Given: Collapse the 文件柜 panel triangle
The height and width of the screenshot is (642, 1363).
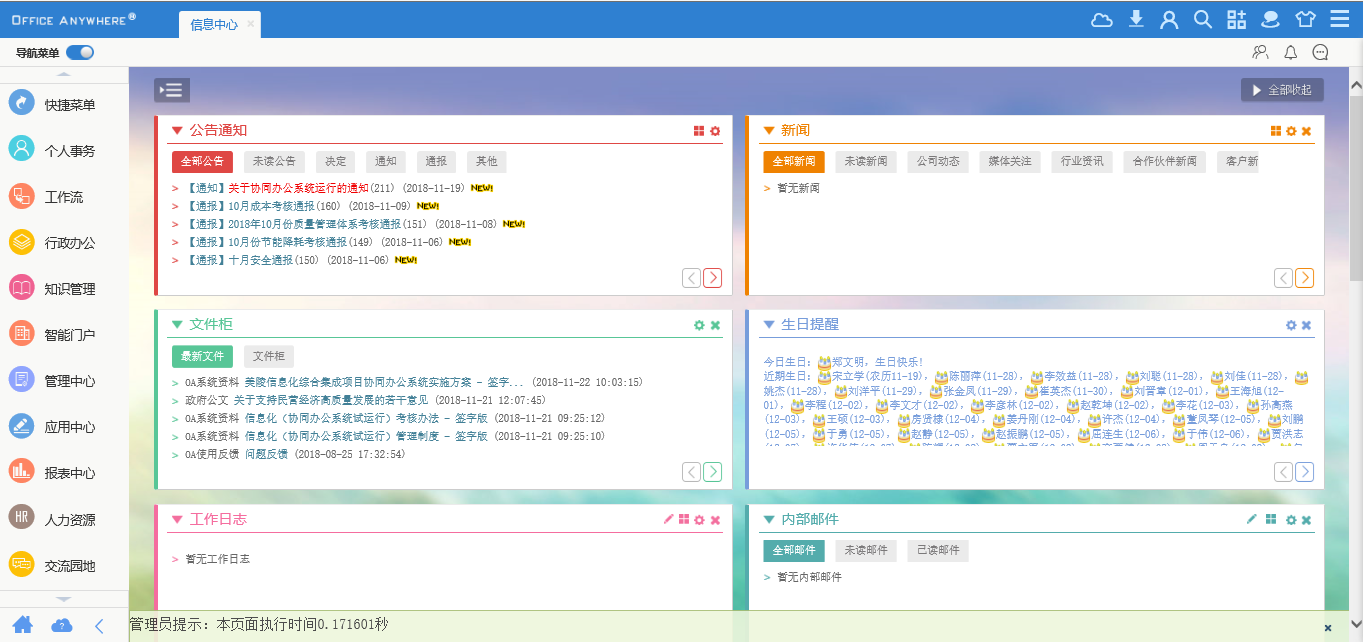Looking at the screenshot, I should point(177,324).
